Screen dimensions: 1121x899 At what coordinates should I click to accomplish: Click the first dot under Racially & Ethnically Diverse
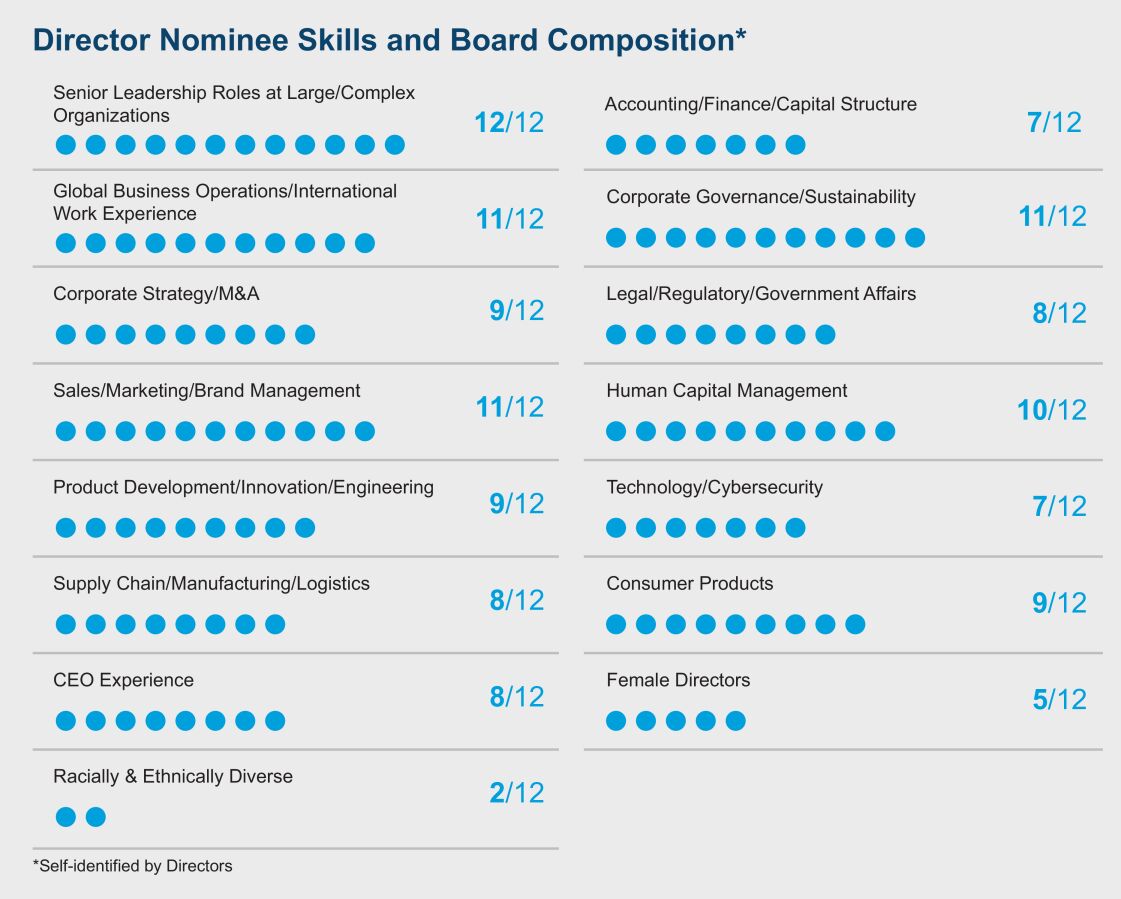click(x=66, y=817)
